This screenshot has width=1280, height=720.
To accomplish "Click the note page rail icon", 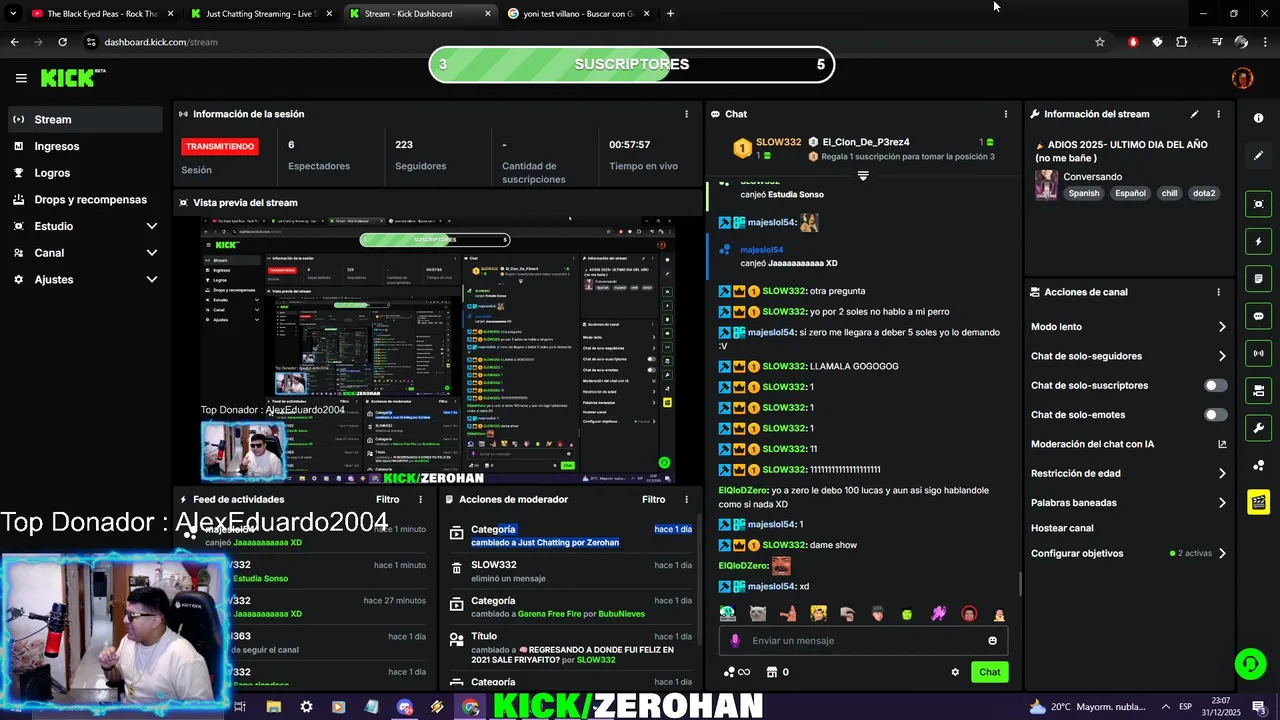I will 1258,278.
